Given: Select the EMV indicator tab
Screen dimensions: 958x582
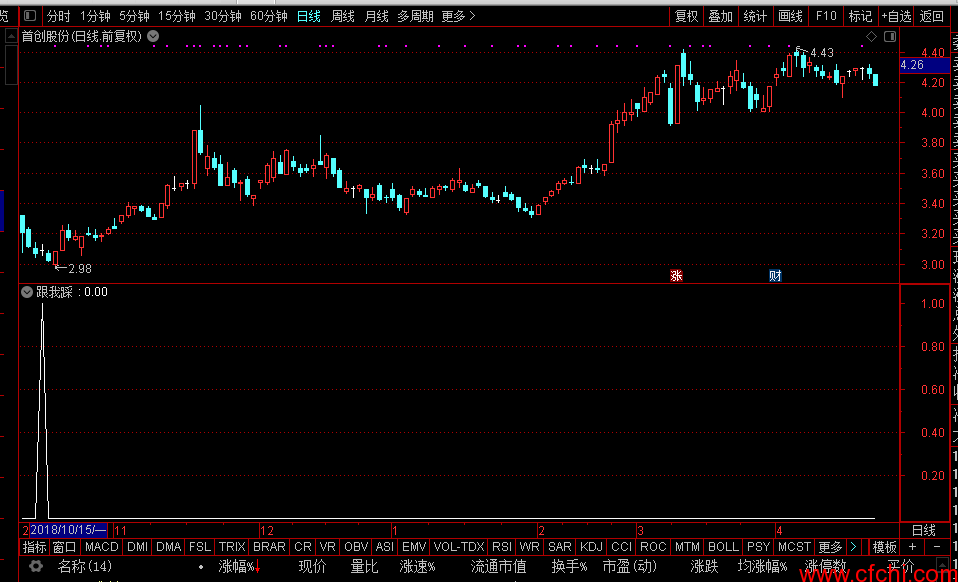Looking at the screenshot, I should [414, 547].
